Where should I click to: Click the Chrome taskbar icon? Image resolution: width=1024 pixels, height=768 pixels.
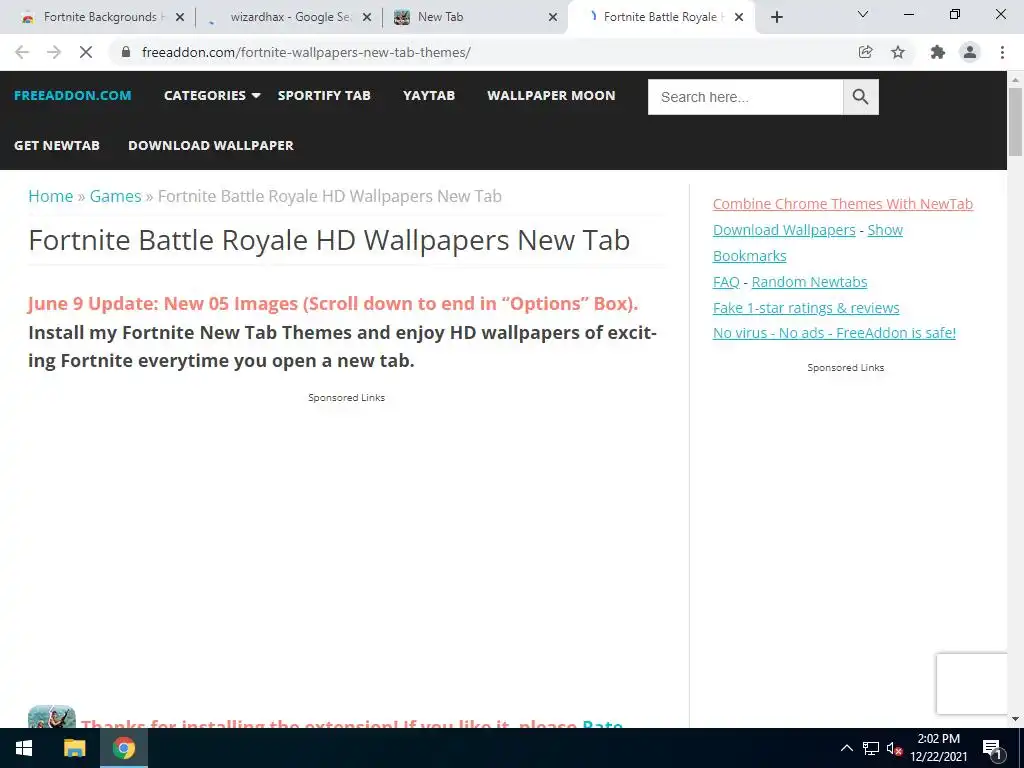(x=123, y=748)
